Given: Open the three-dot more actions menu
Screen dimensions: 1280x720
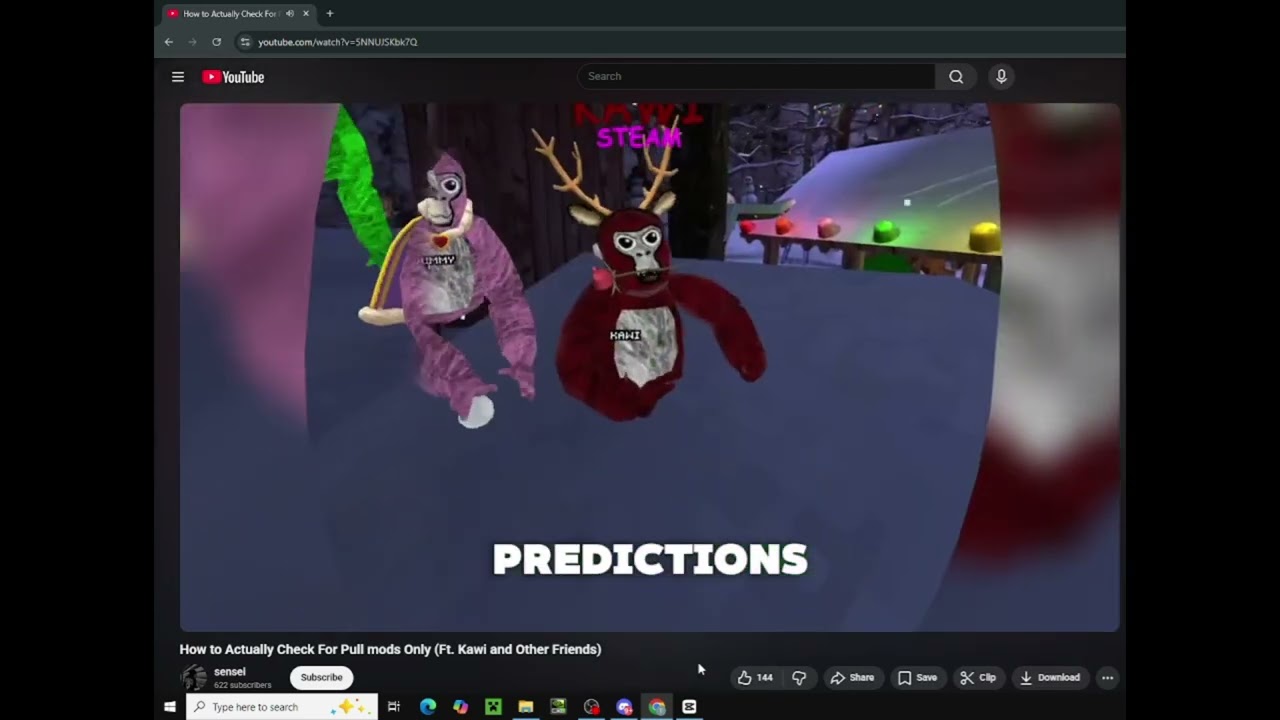Looking at the screenshot, I should click(1107, 678).
